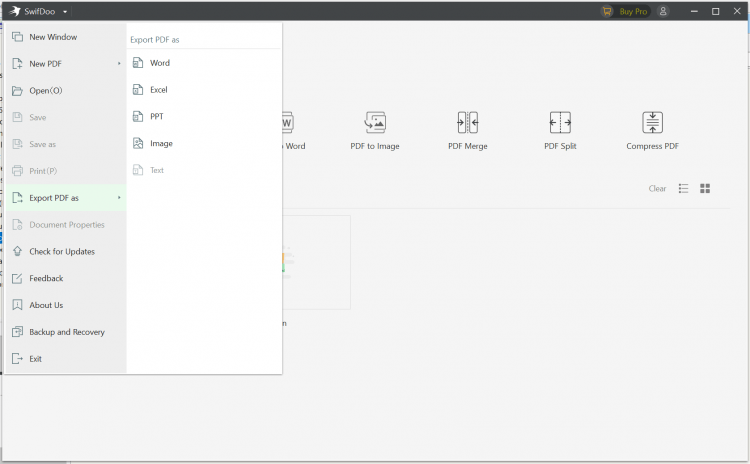The width and height of the screenshot is (750, 464).
Task: Export the PDF as PPT
Action: click(x=204, y=116)
